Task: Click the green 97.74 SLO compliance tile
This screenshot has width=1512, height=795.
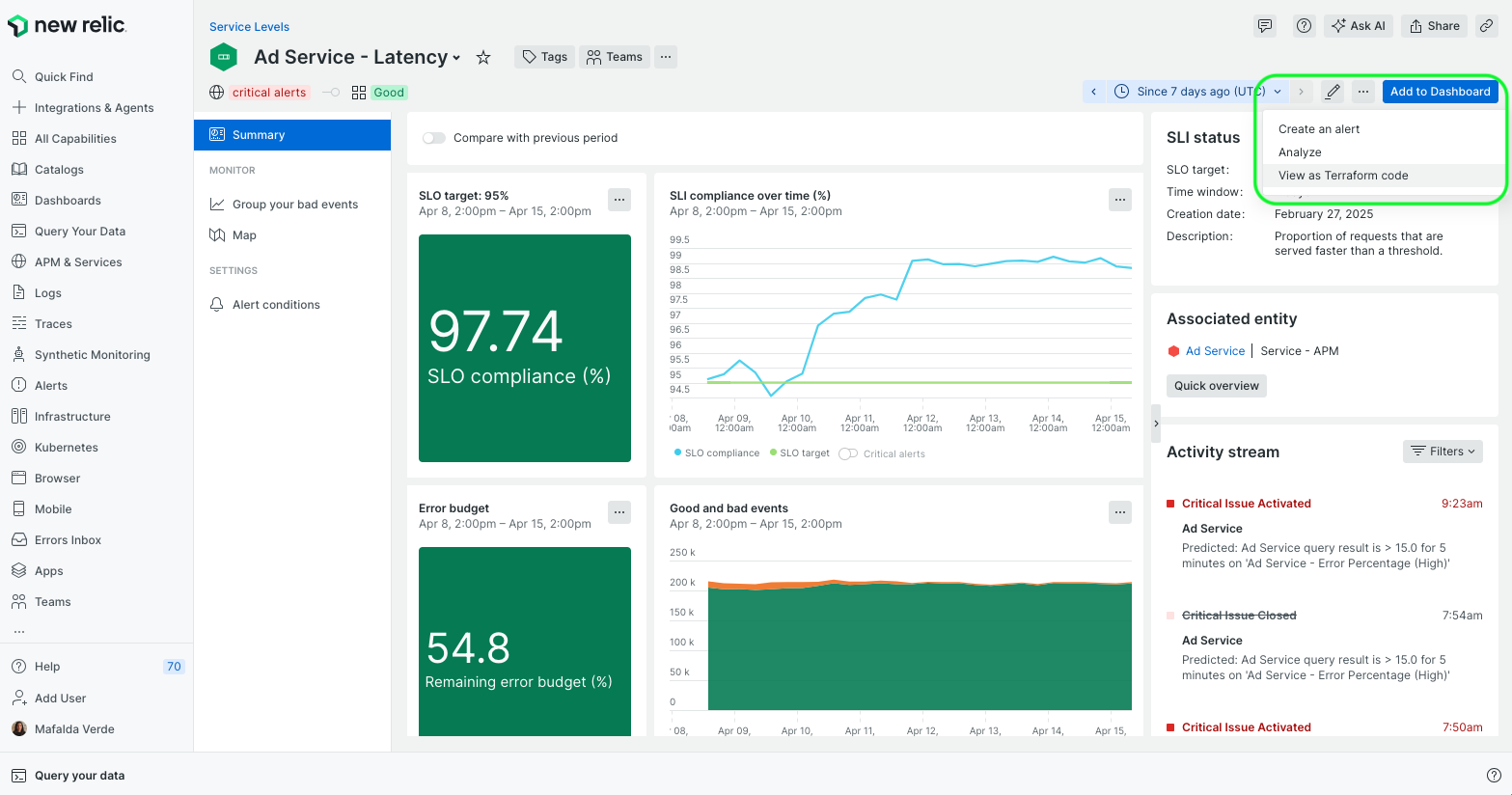Action: (524, 348)
